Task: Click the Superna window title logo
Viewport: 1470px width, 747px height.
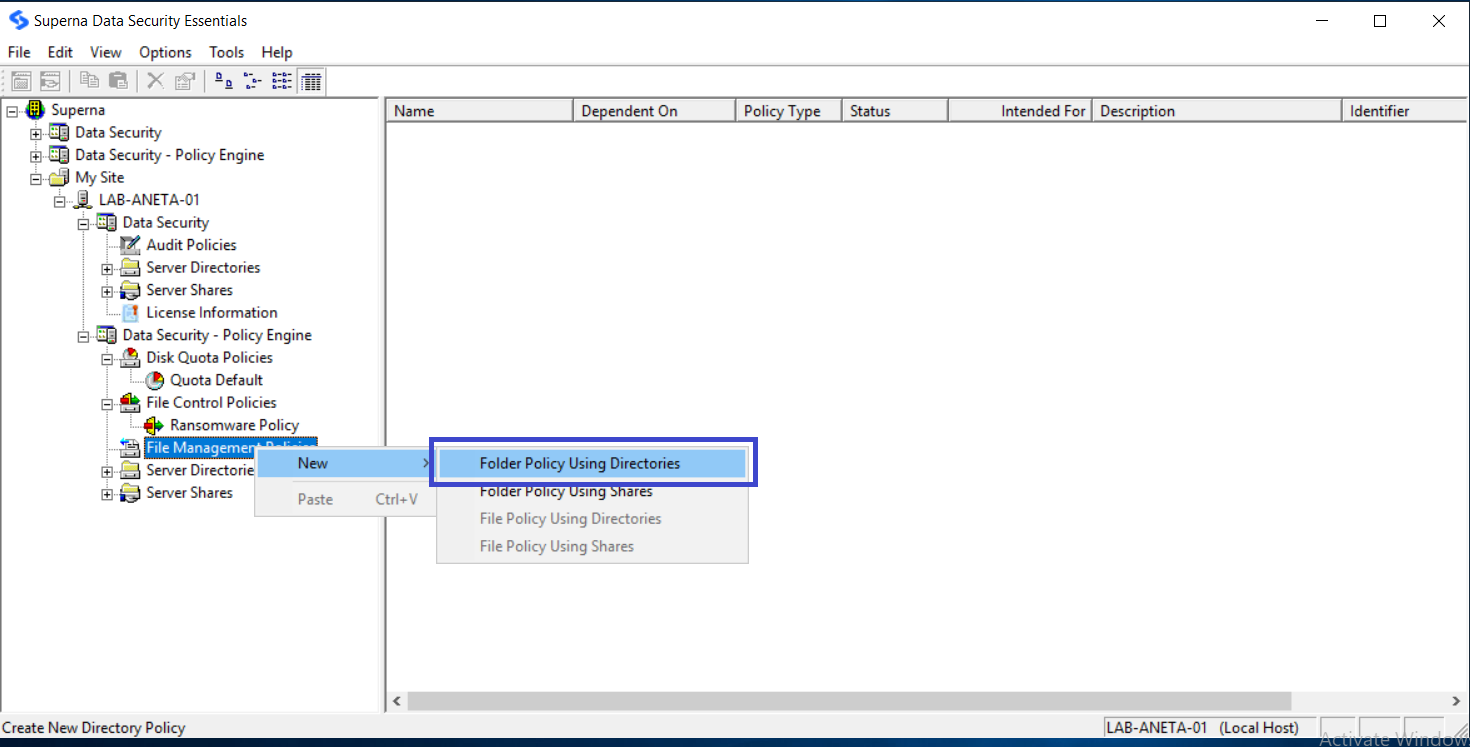Action: coord(17,20)
